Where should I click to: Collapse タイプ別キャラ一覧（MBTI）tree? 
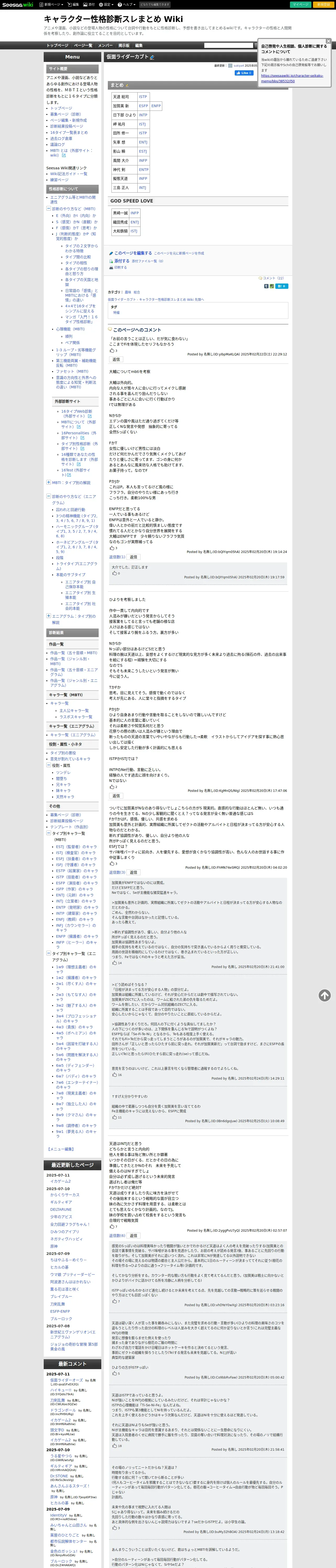(48, 833)
